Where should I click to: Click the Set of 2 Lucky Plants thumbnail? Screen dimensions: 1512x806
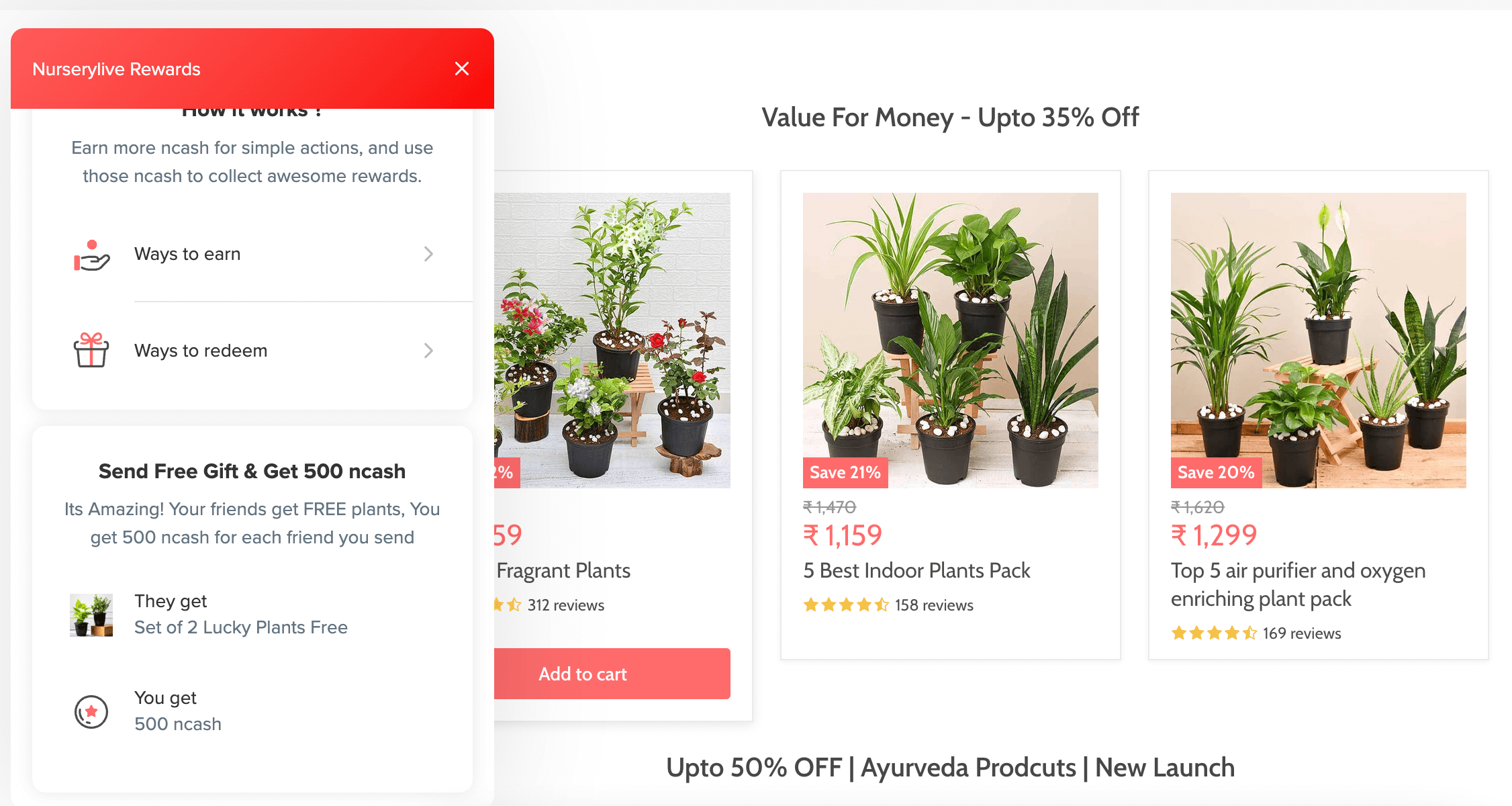click(91, 614)
